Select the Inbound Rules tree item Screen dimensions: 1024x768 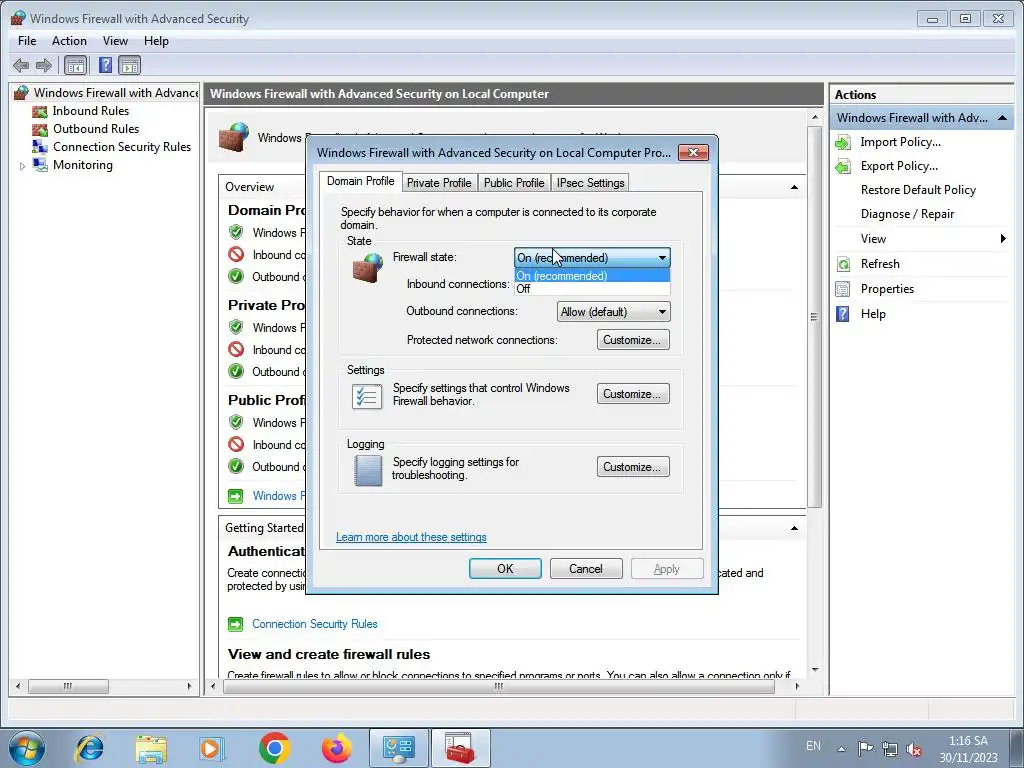coord(90,111)
